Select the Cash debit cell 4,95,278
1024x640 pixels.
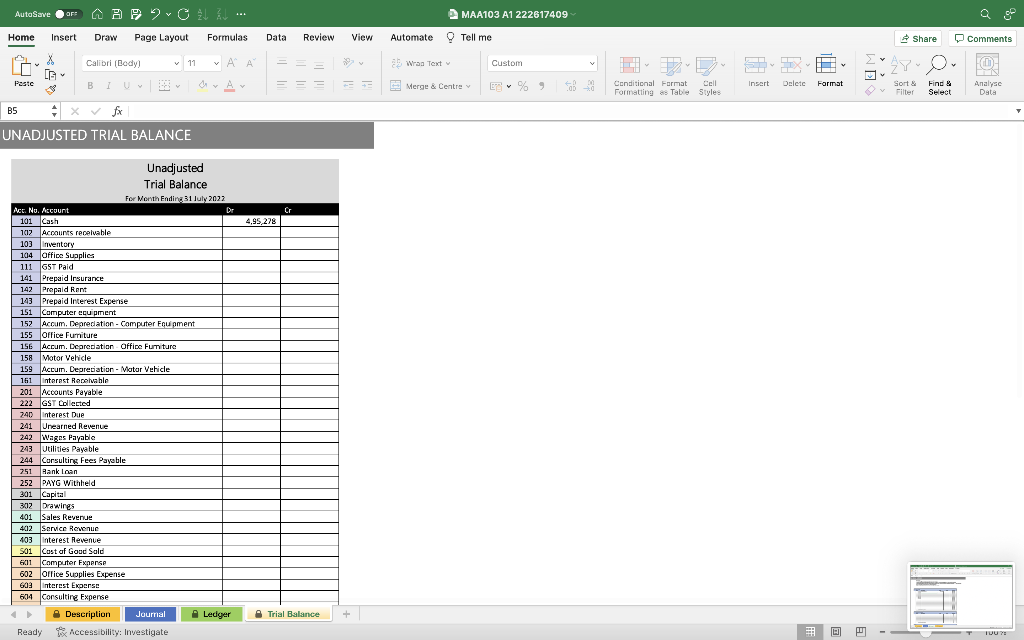[x=251, y=221]
